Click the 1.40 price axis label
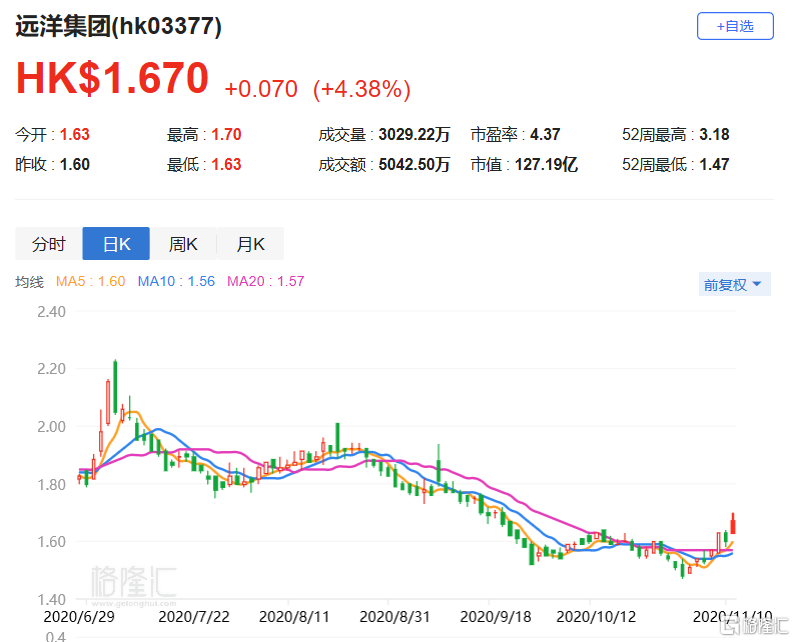 coord(51,599)
